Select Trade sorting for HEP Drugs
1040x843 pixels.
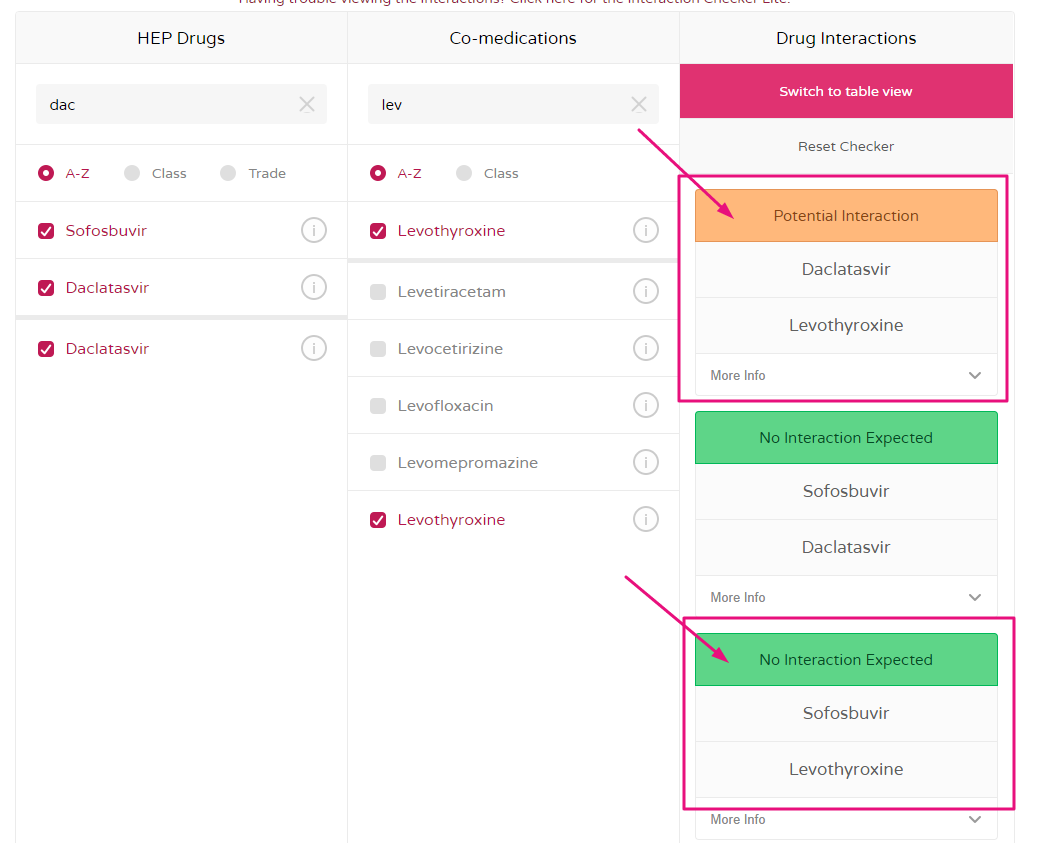(x=228, y=173)
